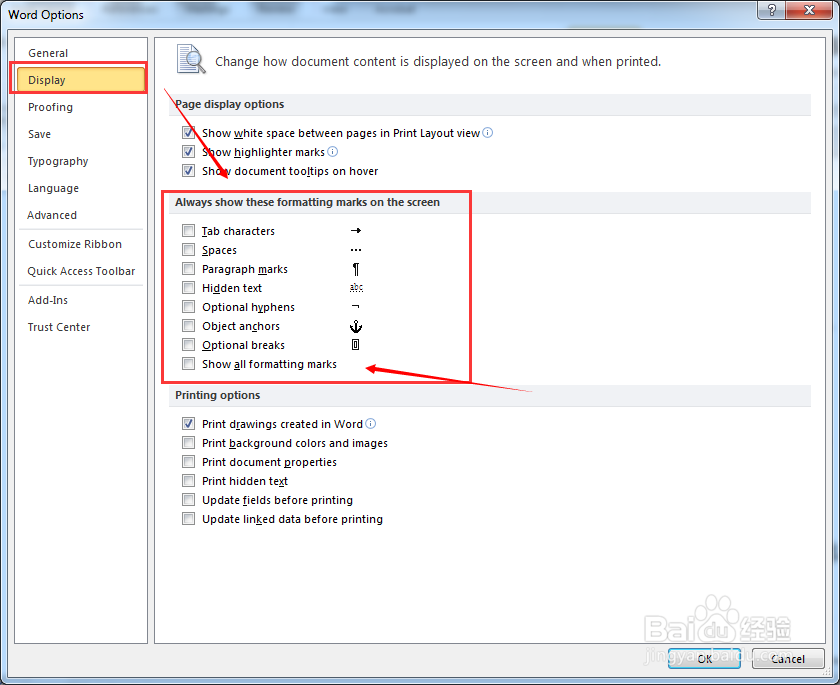
Task: Enable the Spaces formatting mark checkbox
Action: point(188,250)
